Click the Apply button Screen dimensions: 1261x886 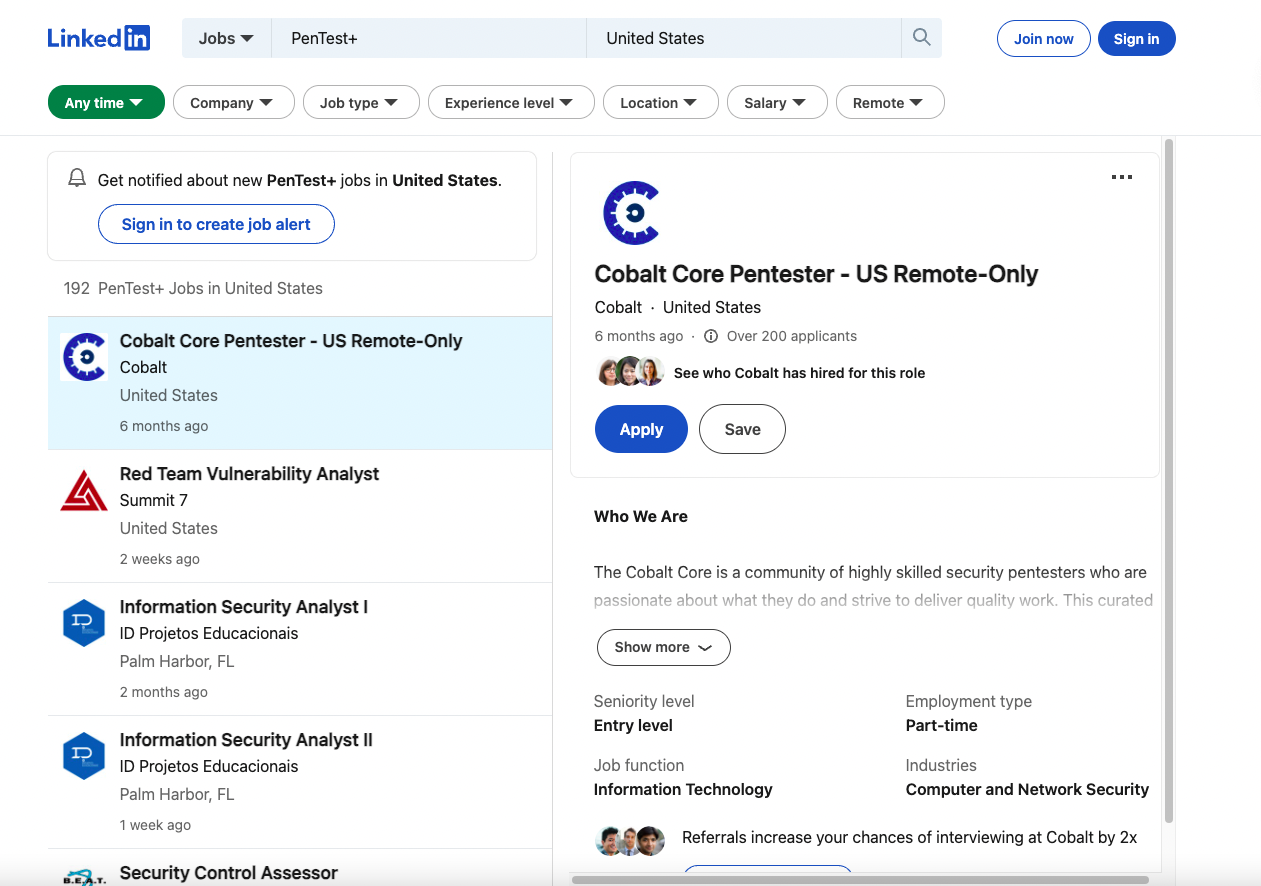click(641, 429)
